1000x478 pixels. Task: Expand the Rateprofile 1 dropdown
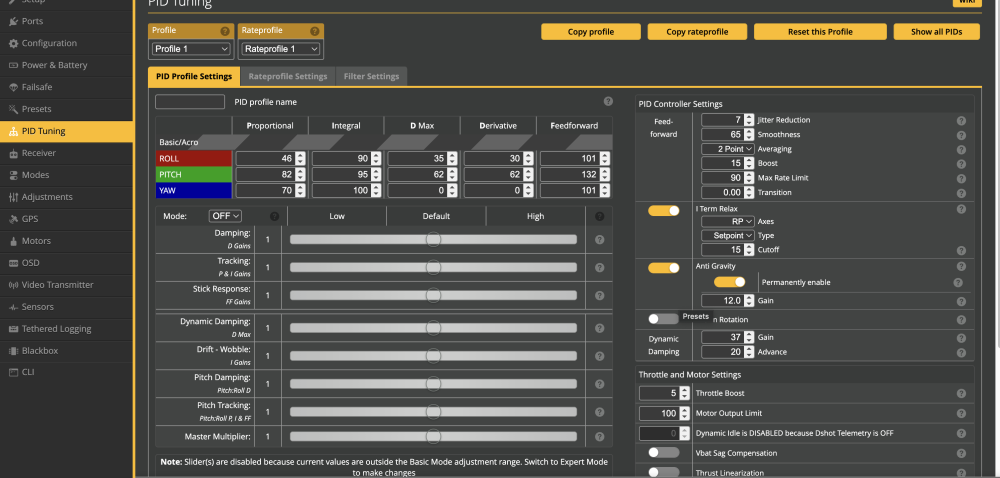pyautogui.click(x=281, y=49)
